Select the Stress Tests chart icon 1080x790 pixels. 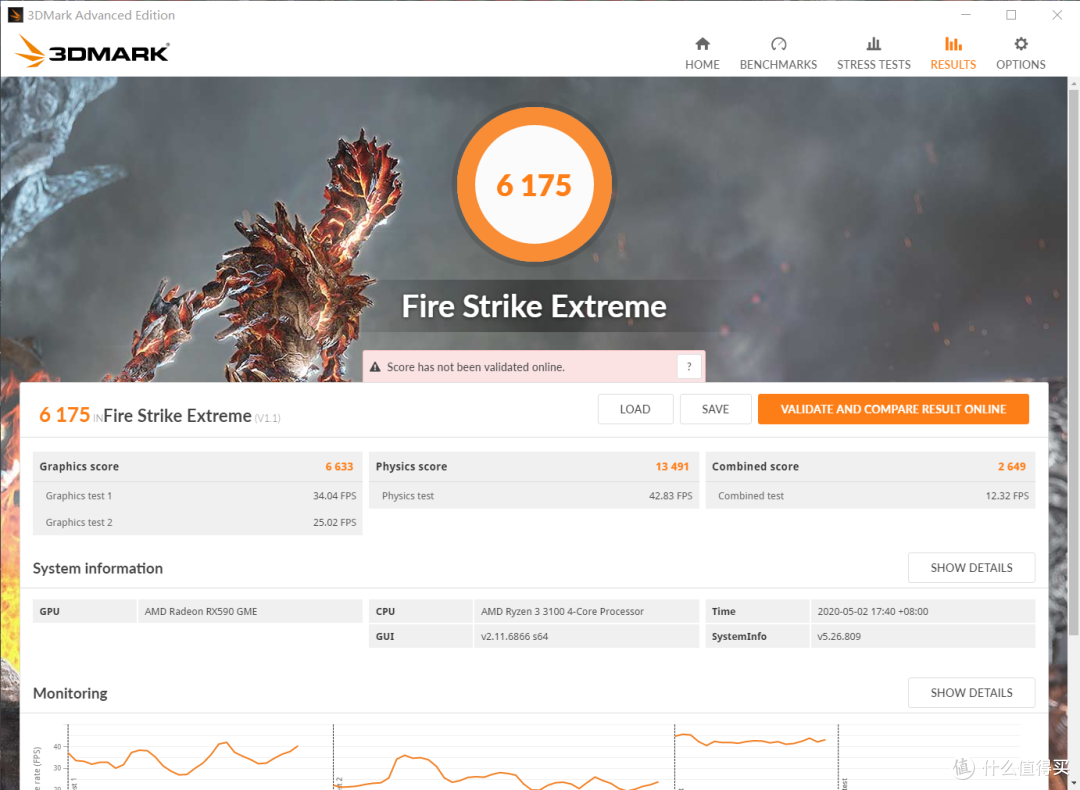click(x=873, y=45)
